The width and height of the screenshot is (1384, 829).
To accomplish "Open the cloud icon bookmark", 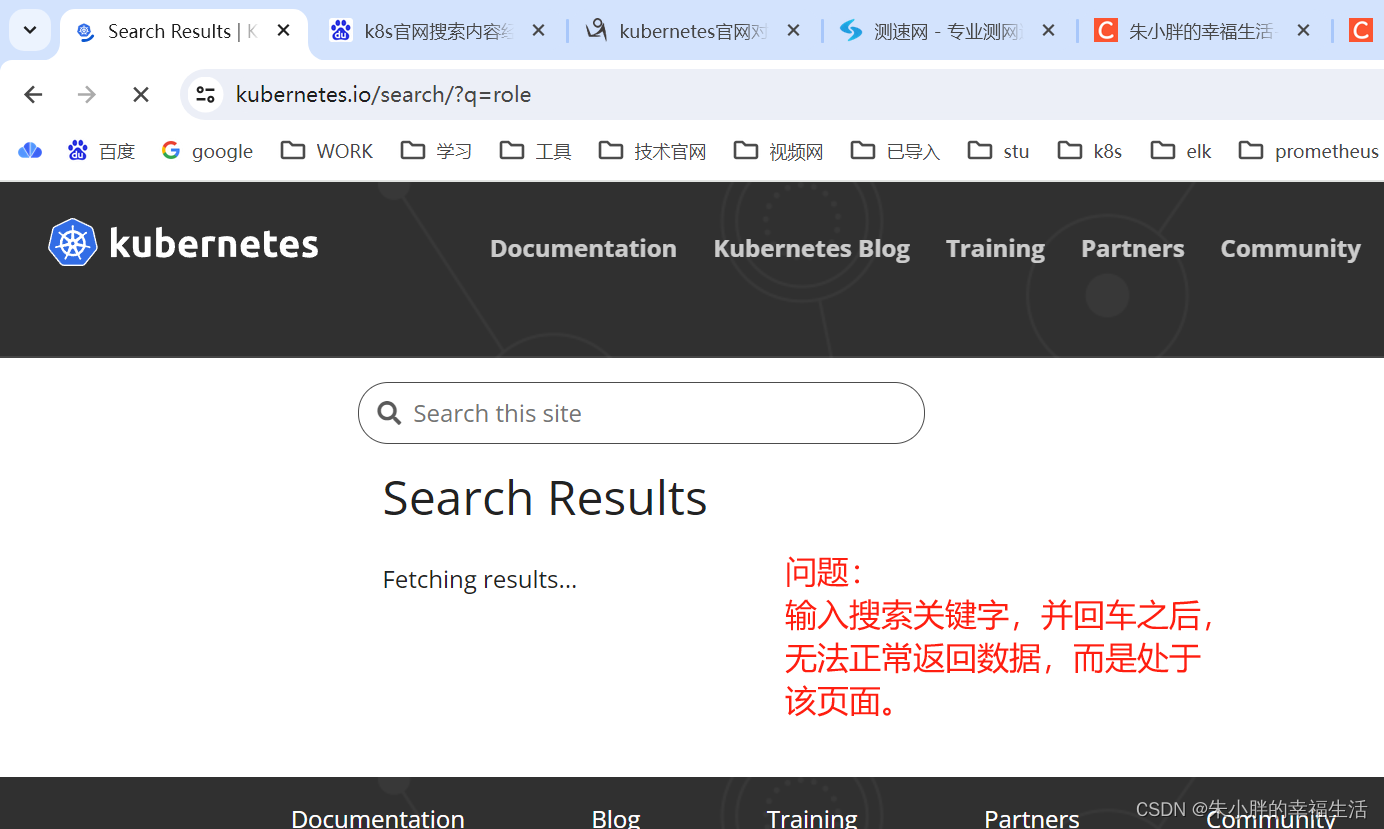I will [30, 151].
